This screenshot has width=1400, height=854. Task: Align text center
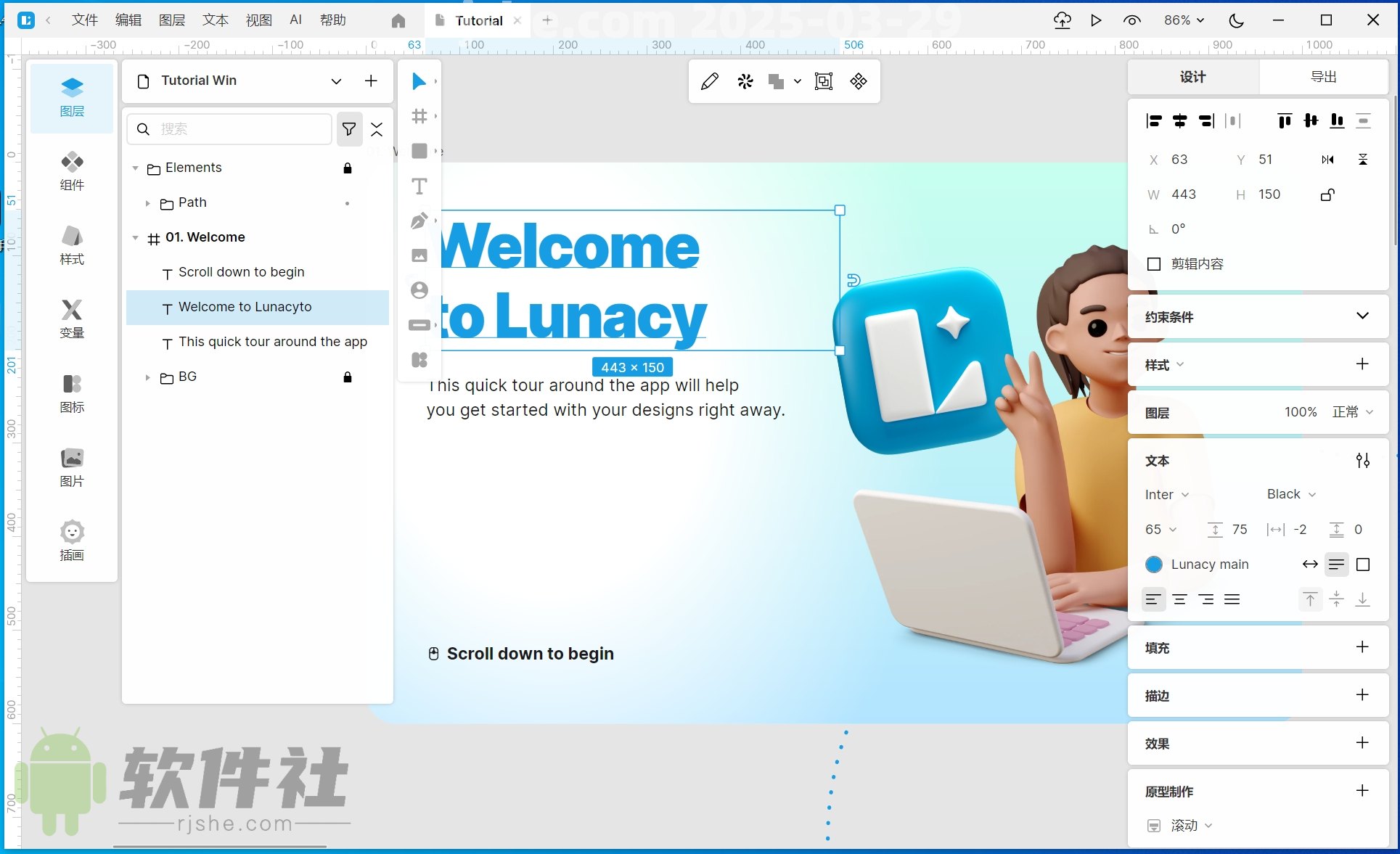(1180, 599)
